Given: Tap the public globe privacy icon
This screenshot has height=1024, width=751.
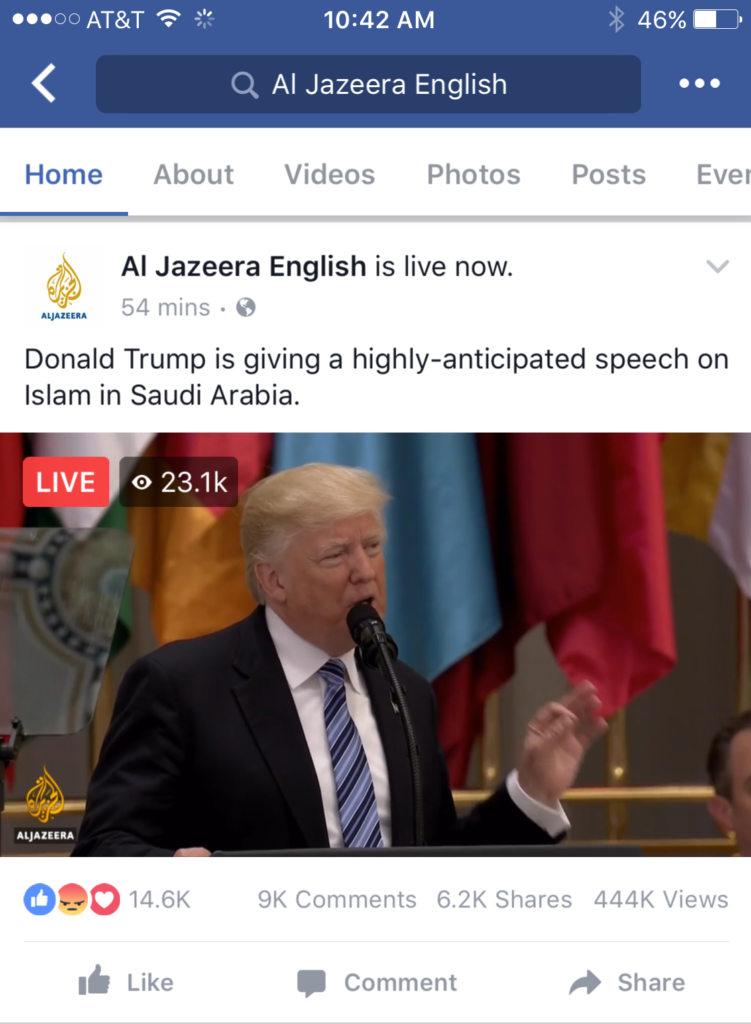Looking at the screenshot, I should [246, 307].
